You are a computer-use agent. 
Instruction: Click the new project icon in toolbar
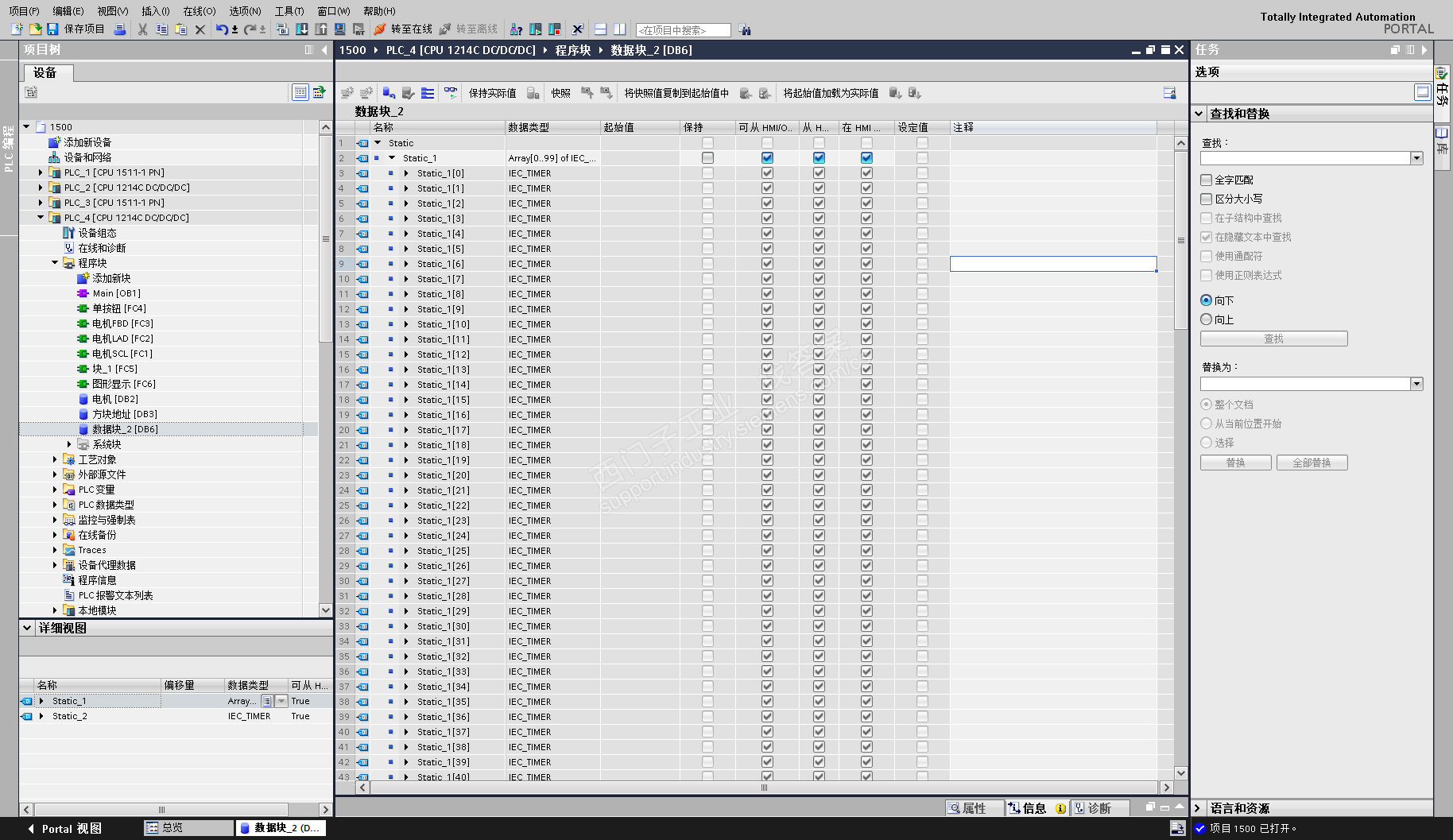click(17, 29)
